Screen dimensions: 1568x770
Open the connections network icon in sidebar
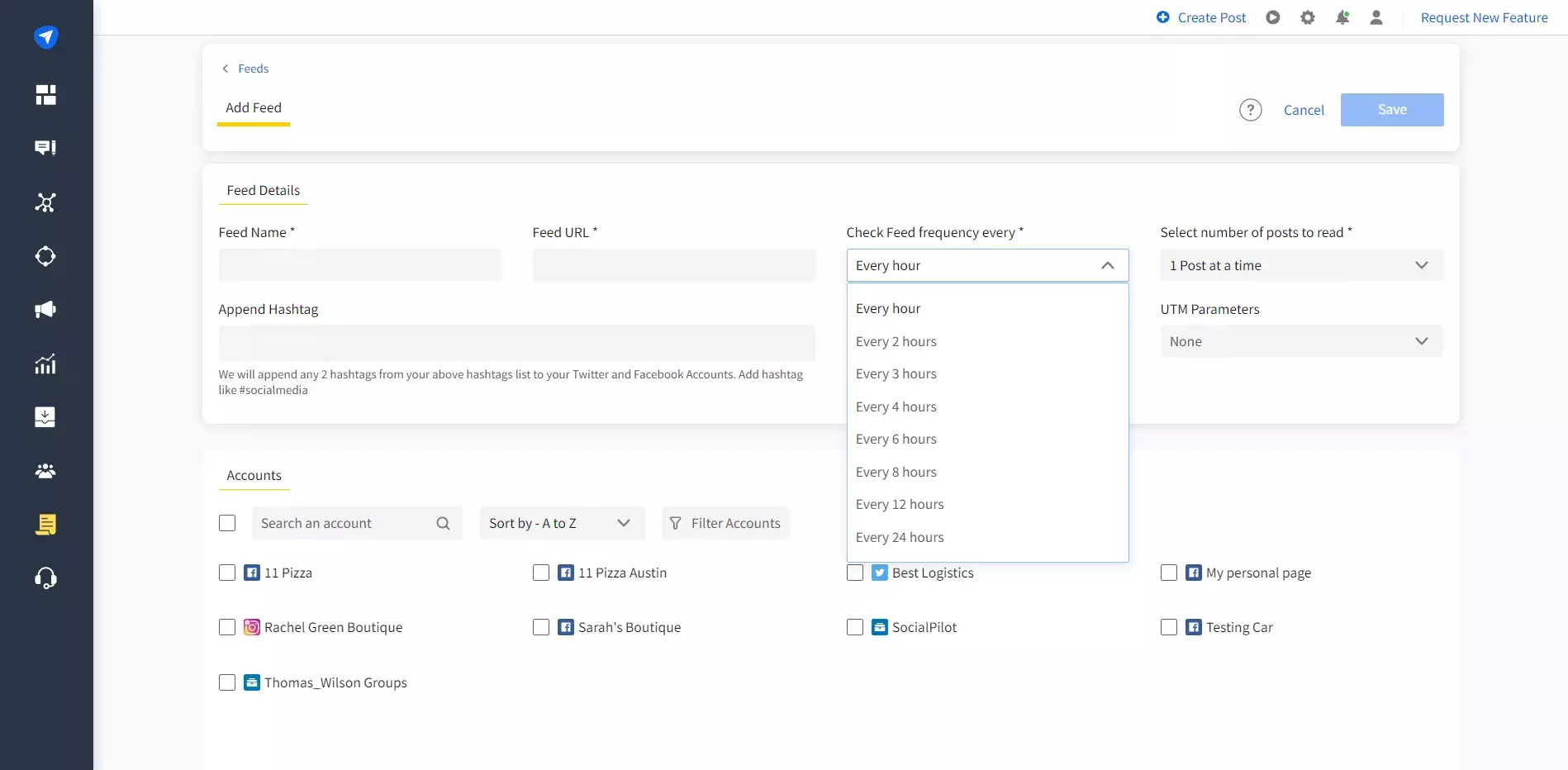click(x=45, y=202)
